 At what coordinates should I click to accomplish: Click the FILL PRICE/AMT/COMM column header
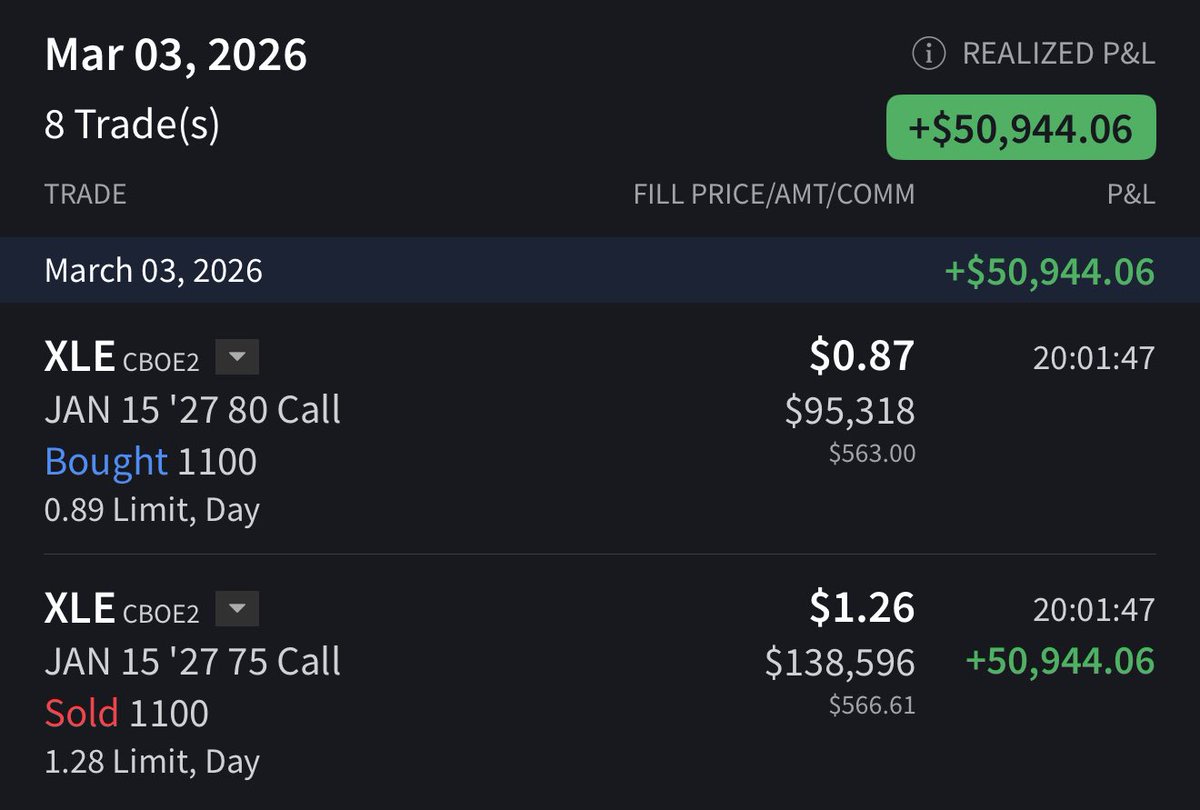tap(774, 193)
